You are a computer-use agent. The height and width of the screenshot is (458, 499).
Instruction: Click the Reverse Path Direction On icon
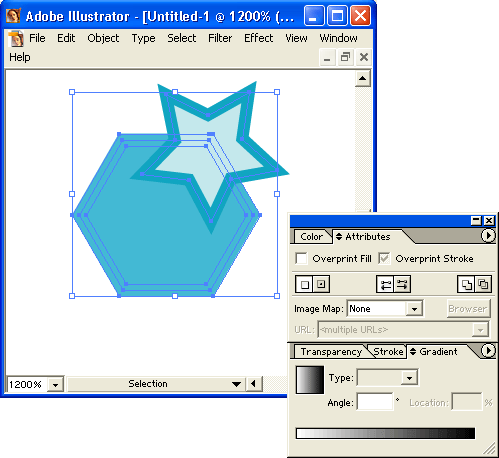[402, 284]
